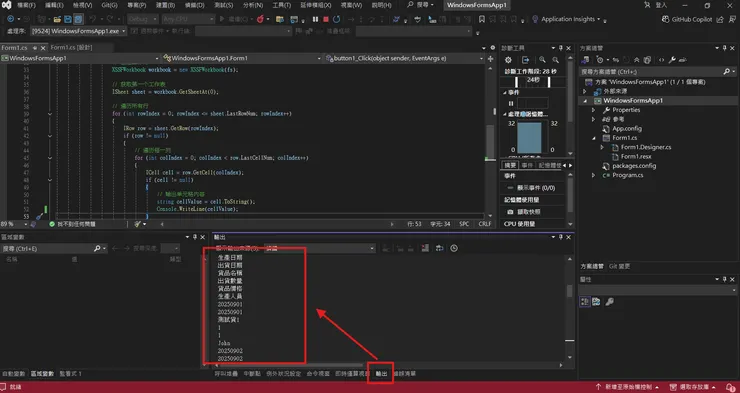Toggle a bookmark from the toolbar
Screen dimensions: 740x393
(482, 19)
